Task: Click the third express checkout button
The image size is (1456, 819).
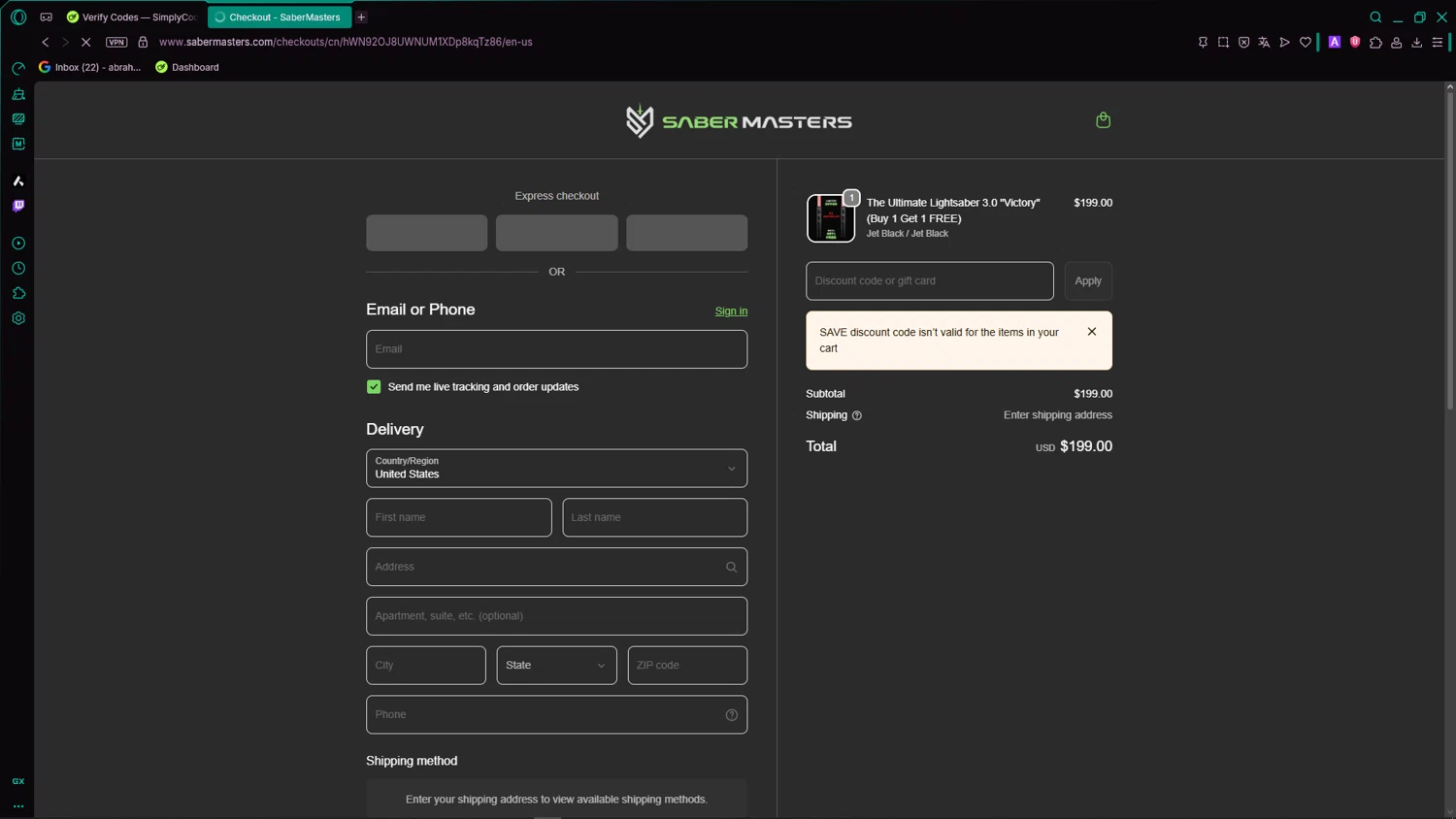Action: pyautogui.click(x=687, y=233)
